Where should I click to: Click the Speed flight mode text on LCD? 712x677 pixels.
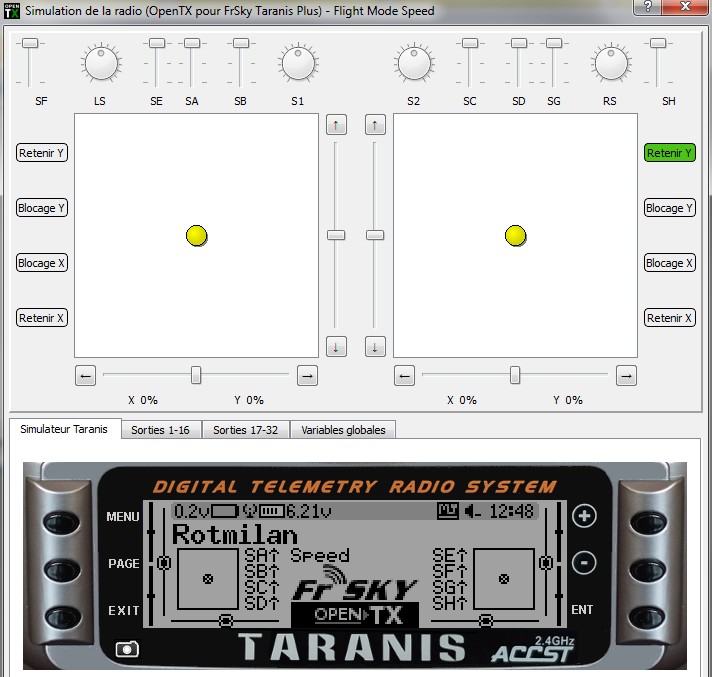[320, 556]
